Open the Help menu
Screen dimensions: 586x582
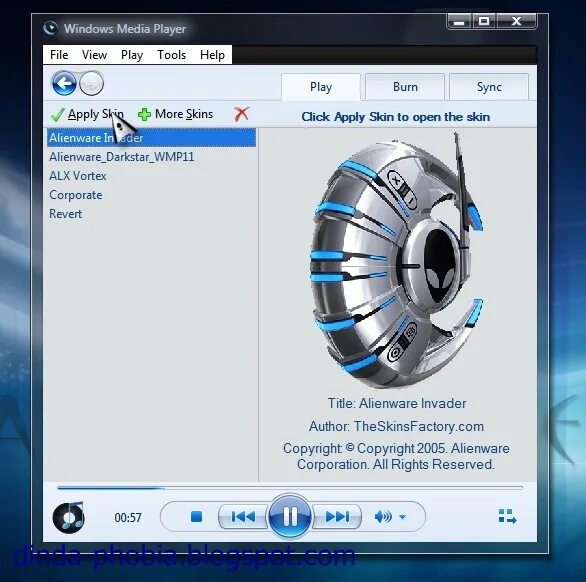(x=212, y=55)
